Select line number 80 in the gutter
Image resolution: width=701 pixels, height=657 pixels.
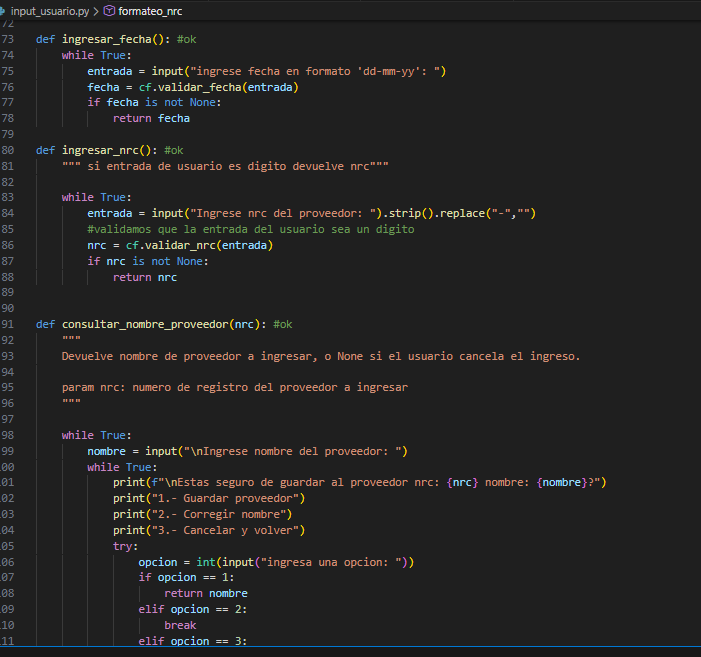click(8, 150)
